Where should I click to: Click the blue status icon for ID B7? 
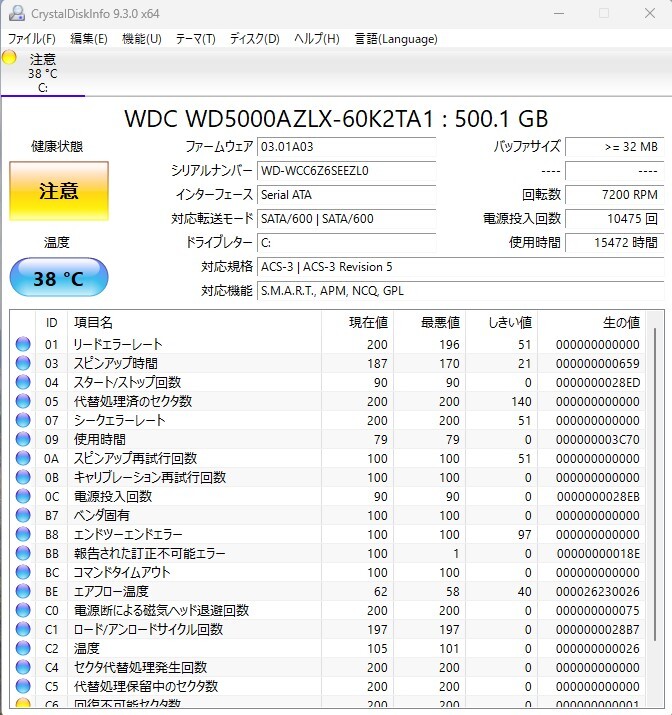[23, 515]
